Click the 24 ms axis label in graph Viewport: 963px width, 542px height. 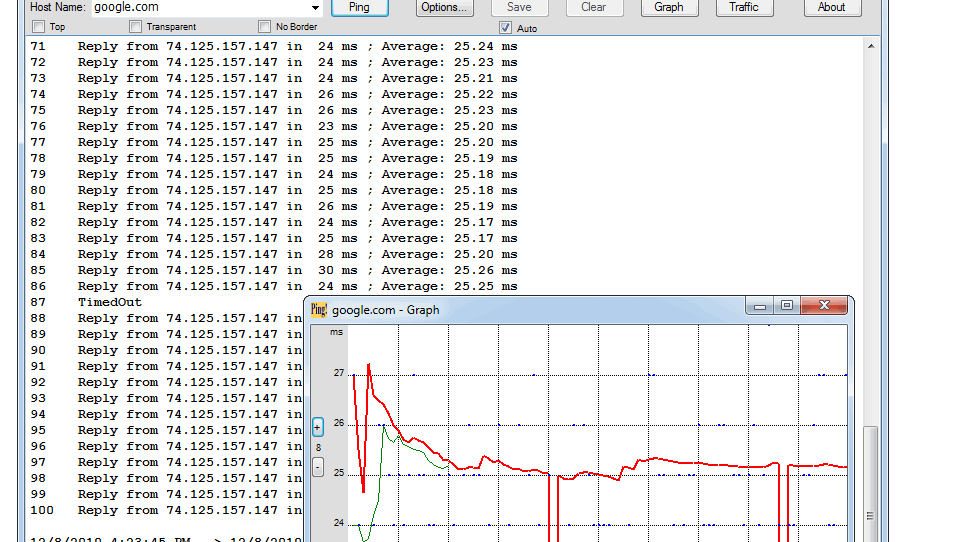pyautogui.click(x=338, y=523)
